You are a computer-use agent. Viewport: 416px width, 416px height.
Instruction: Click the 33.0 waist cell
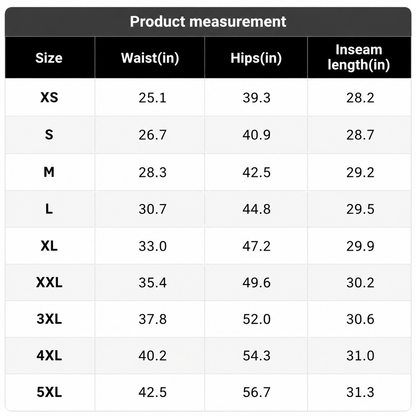pyautogui.click(x=152, y=246)
